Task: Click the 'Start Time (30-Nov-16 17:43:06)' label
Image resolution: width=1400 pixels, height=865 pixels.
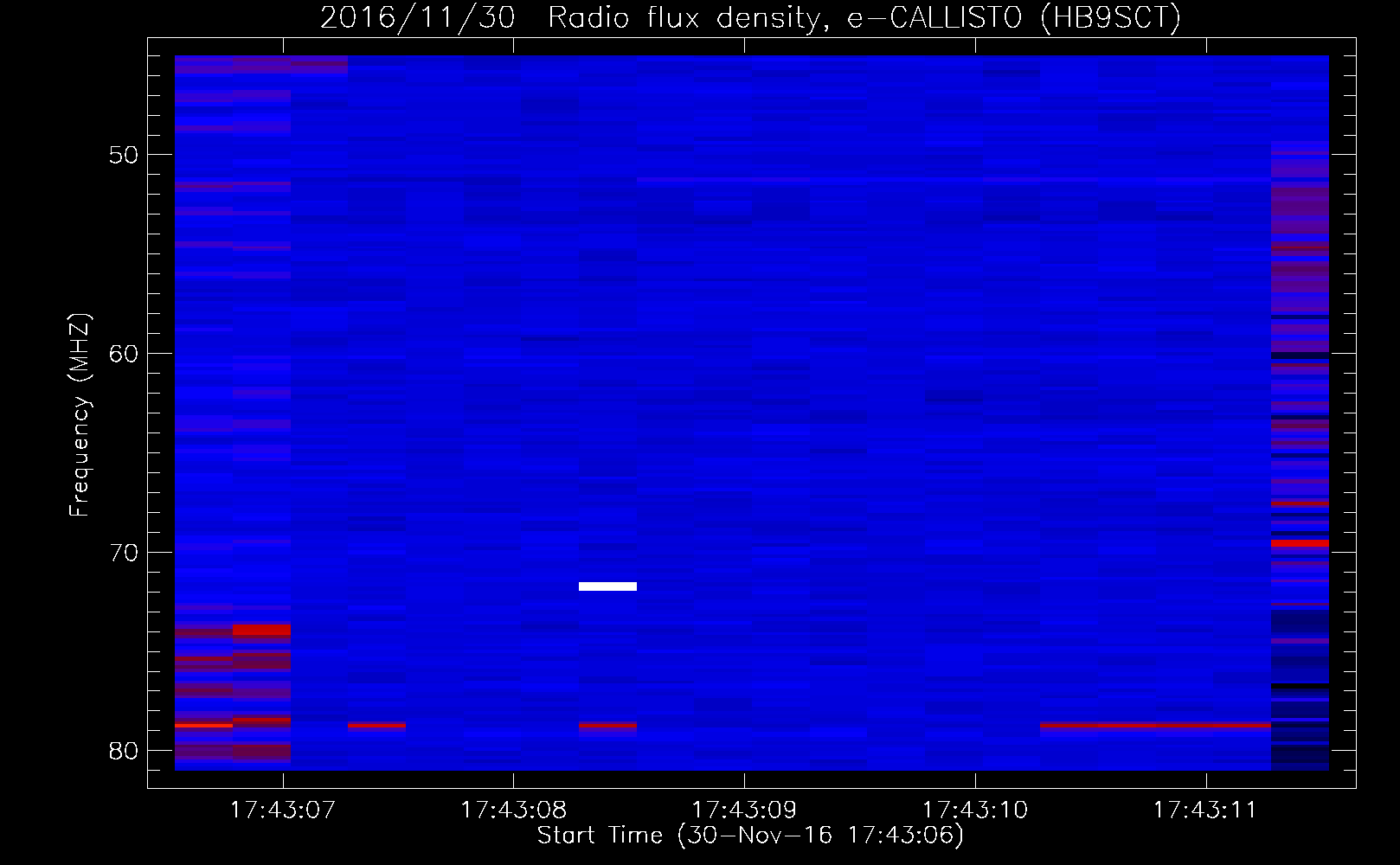Action: [x=750, y=835]
